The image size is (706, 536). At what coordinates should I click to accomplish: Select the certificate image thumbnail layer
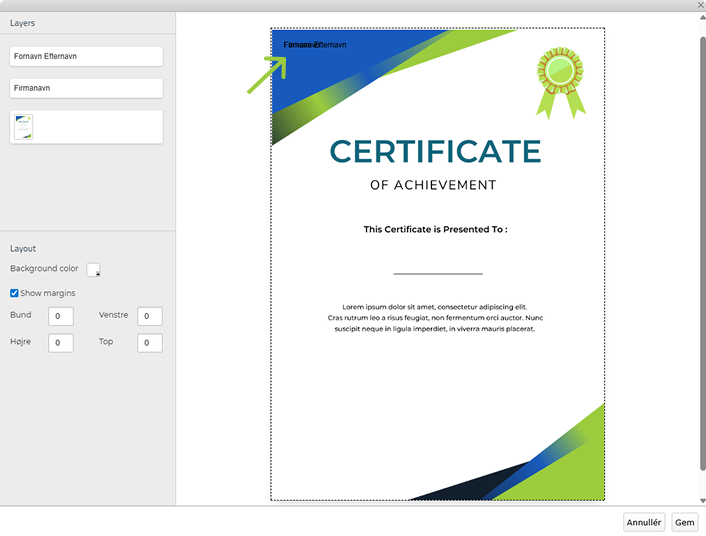pos(86,127)
